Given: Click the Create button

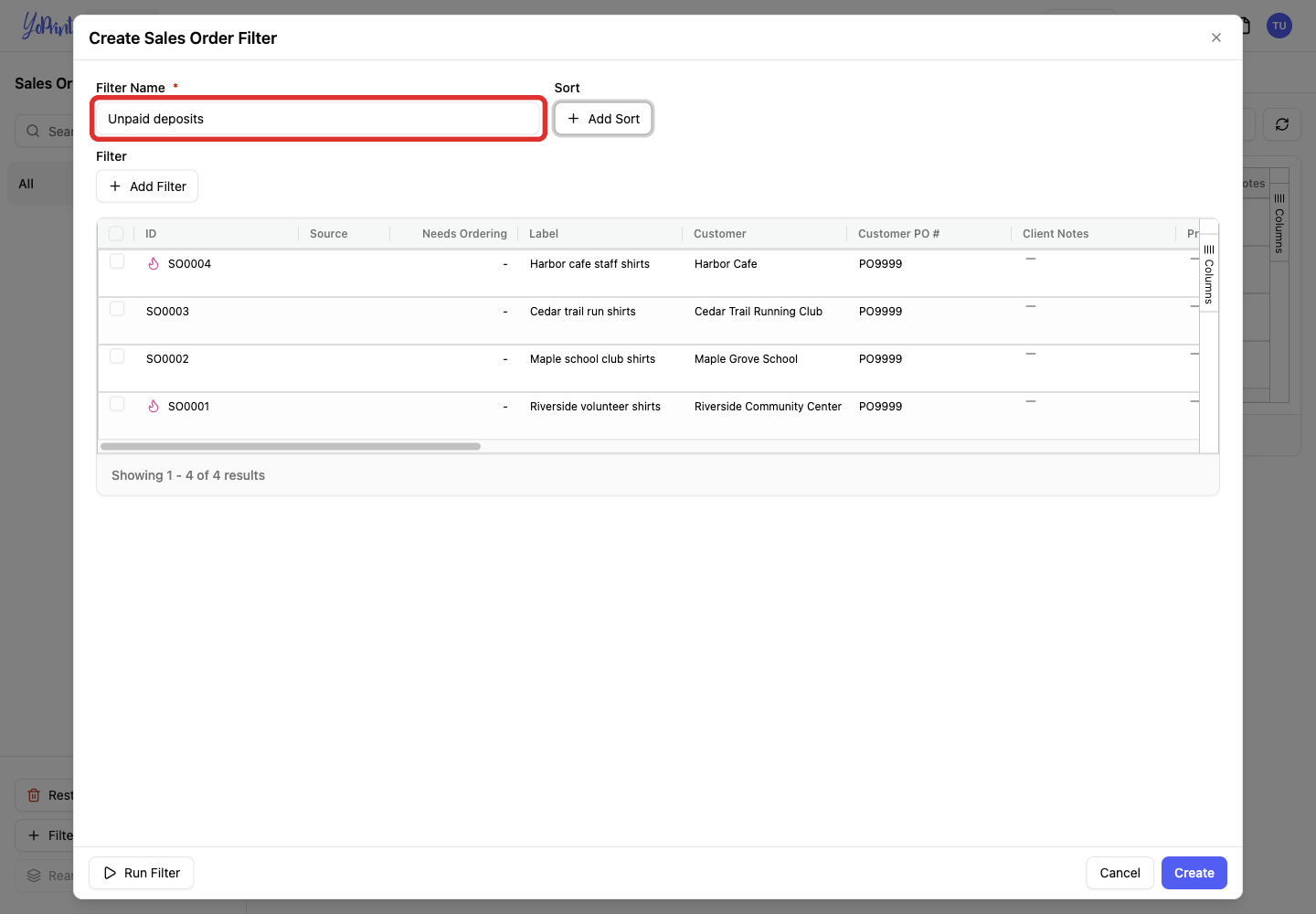Looking at the screenshot, I should coord(1194,873).
